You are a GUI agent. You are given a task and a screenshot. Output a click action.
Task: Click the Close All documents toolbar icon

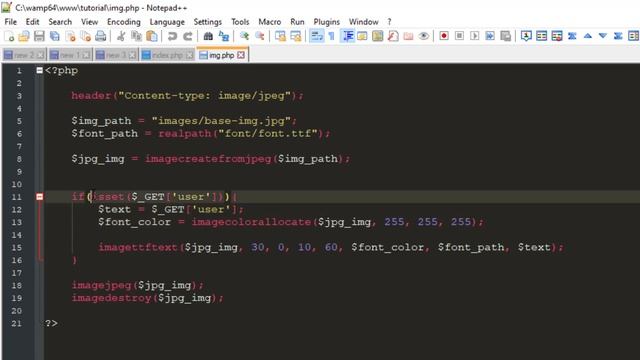click(x=85, y=36)
